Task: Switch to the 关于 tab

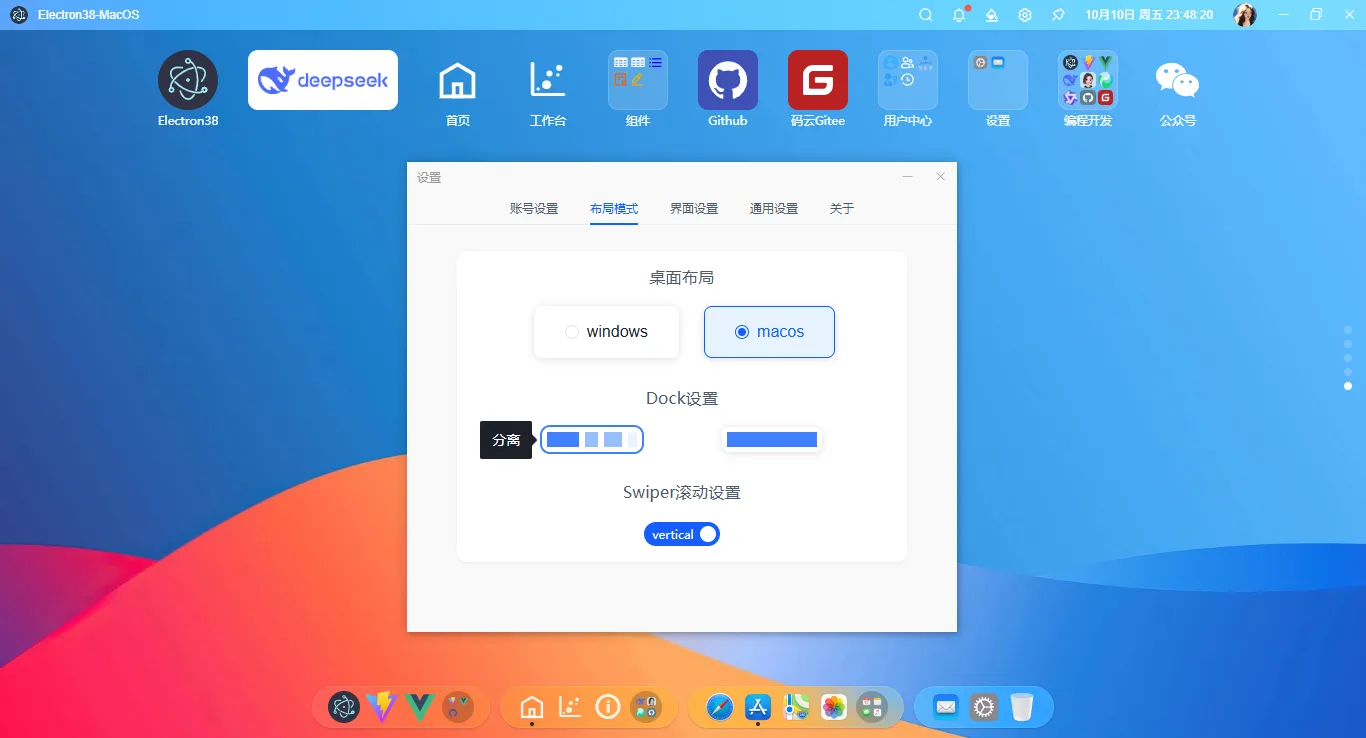Action: pyautogui.click(x=841, y=208)
